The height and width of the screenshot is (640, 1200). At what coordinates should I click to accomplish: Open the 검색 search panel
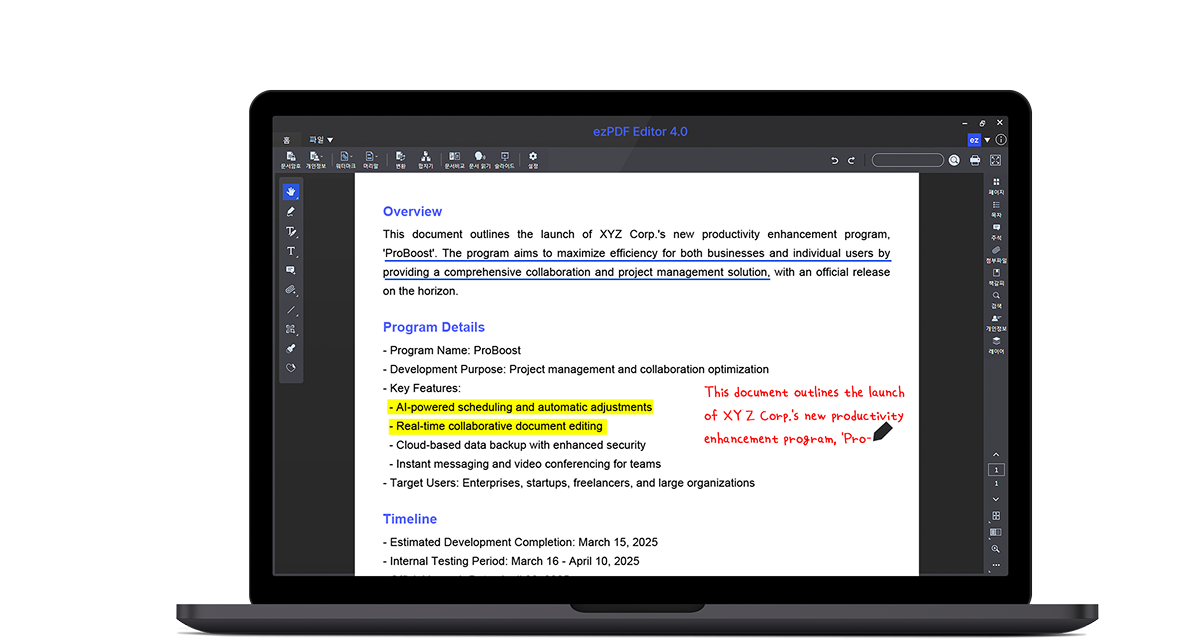pos(996,299)
